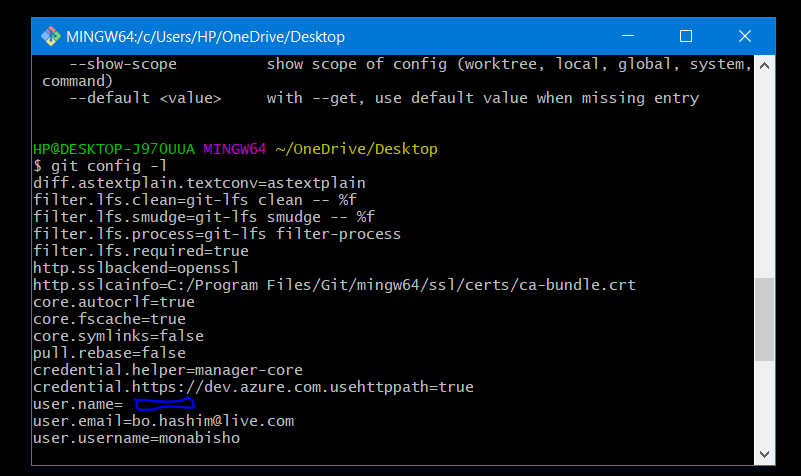Minimize the MINGW64 terminal window
The height and width of the screenshot is (476, 801).
[628, 36]
